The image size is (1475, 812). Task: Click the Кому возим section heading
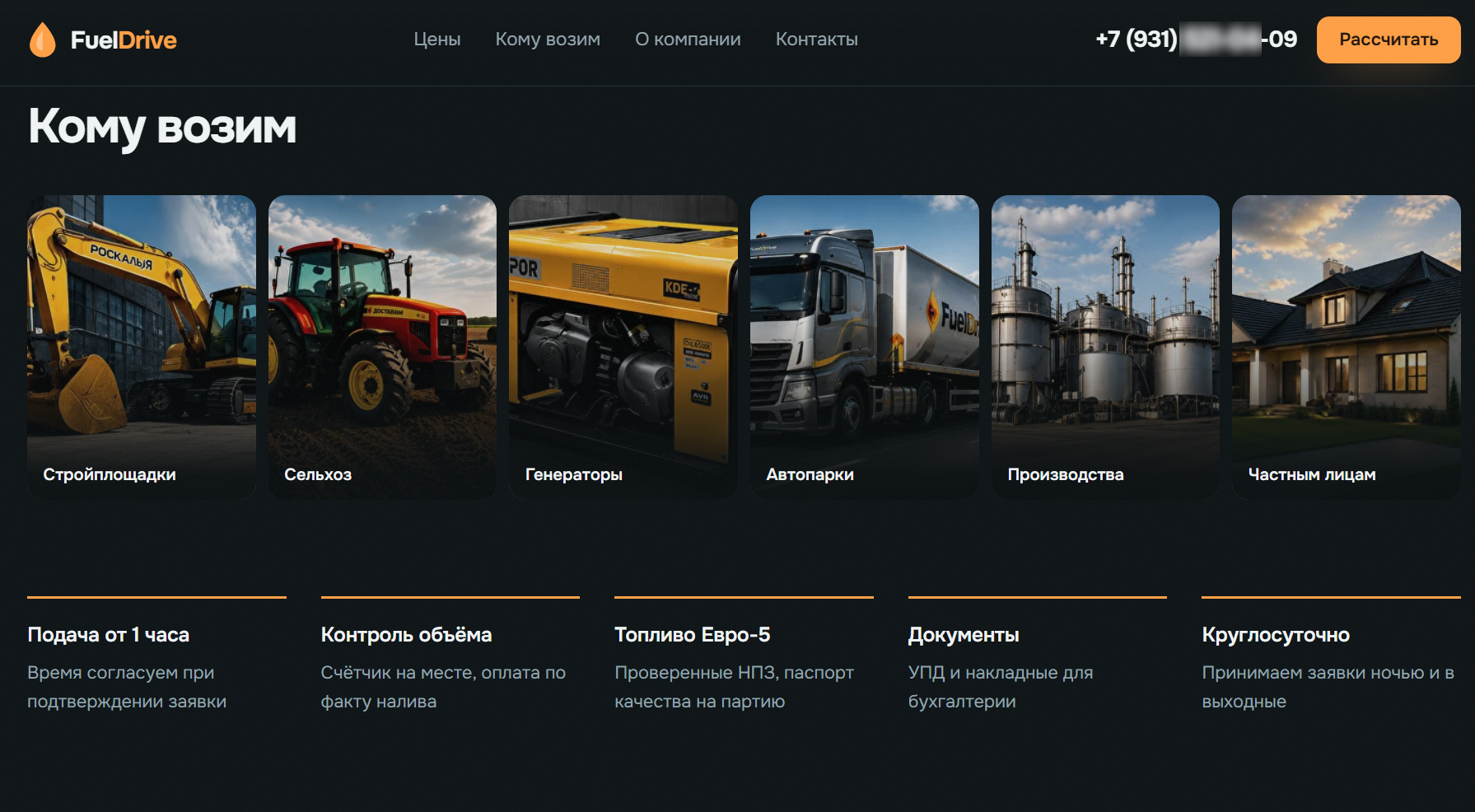point(162,128)
